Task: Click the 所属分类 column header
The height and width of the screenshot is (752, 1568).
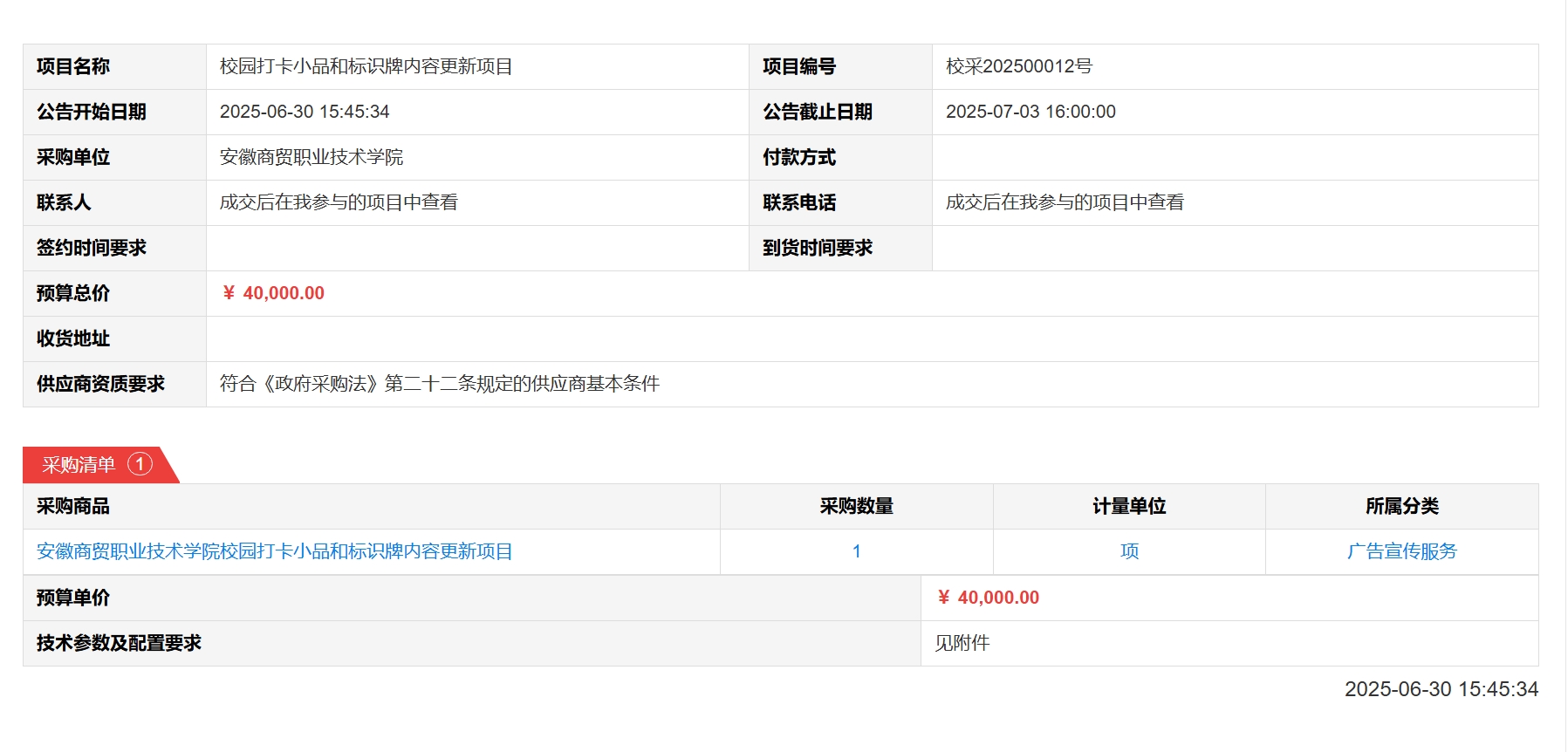Action: coord(1401,506)
